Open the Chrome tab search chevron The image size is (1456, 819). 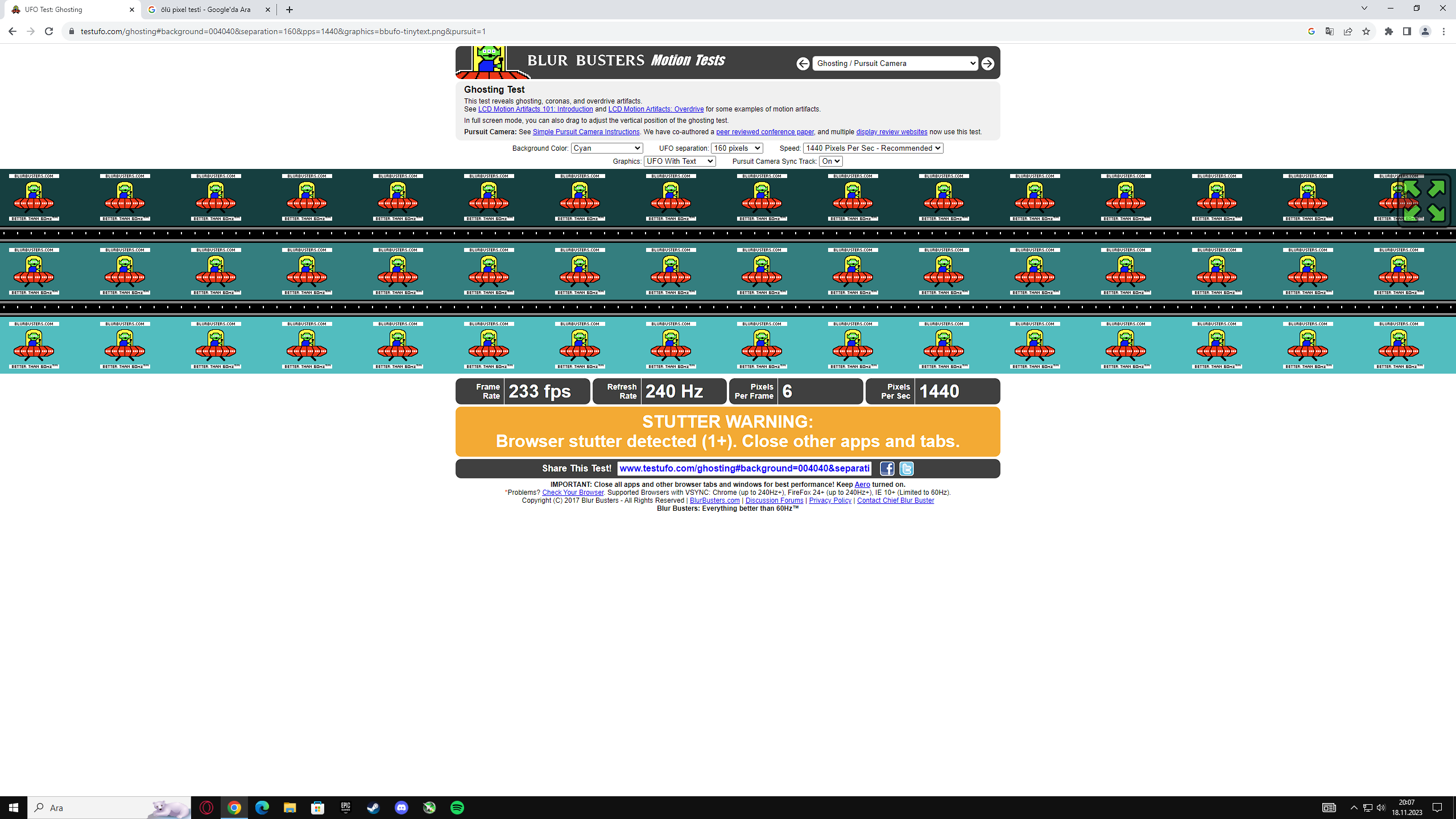1364,8
